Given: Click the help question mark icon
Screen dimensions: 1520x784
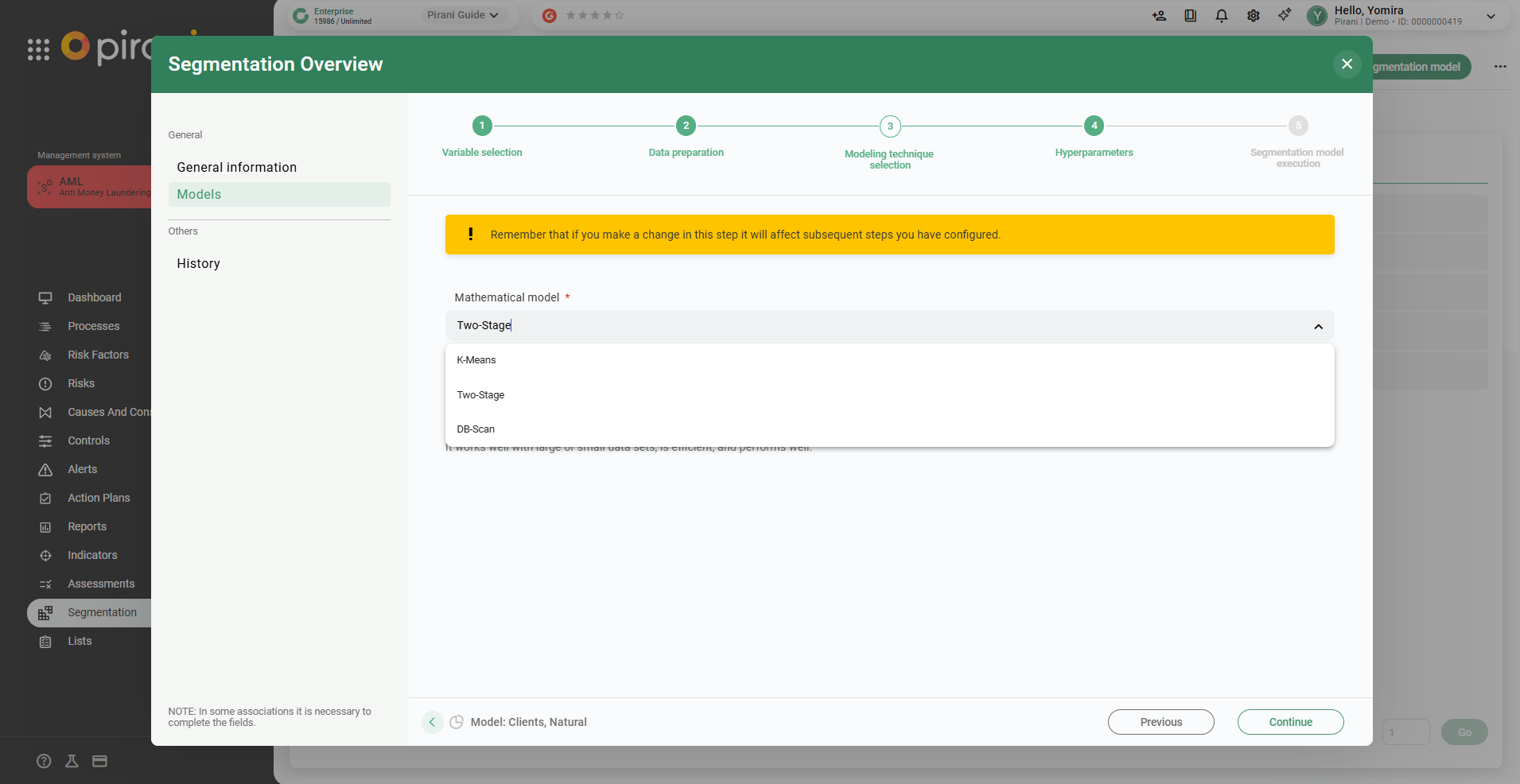Looking at the screenshot, I should 45,761.
